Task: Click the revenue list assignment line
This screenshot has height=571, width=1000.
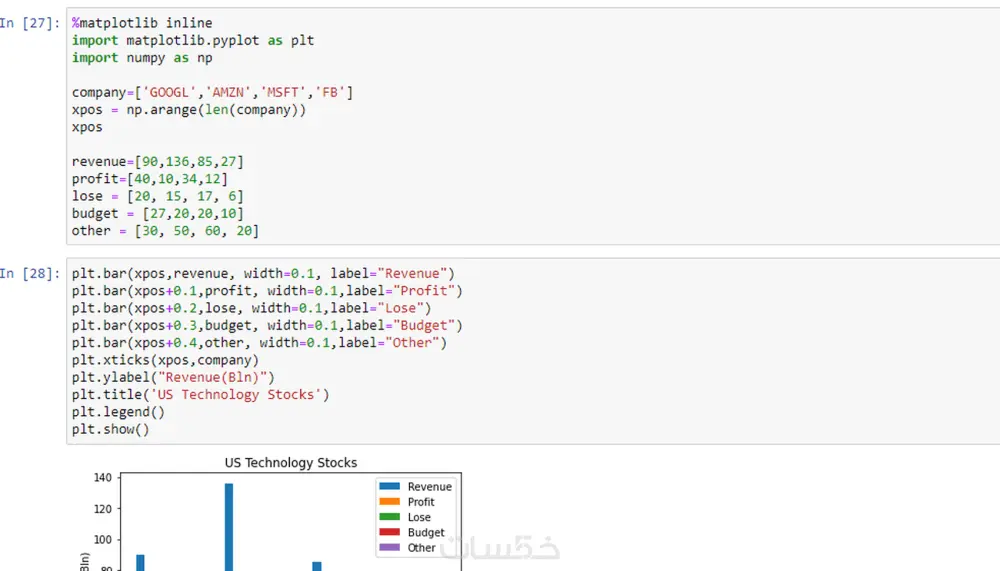Action: click(158, 161)
